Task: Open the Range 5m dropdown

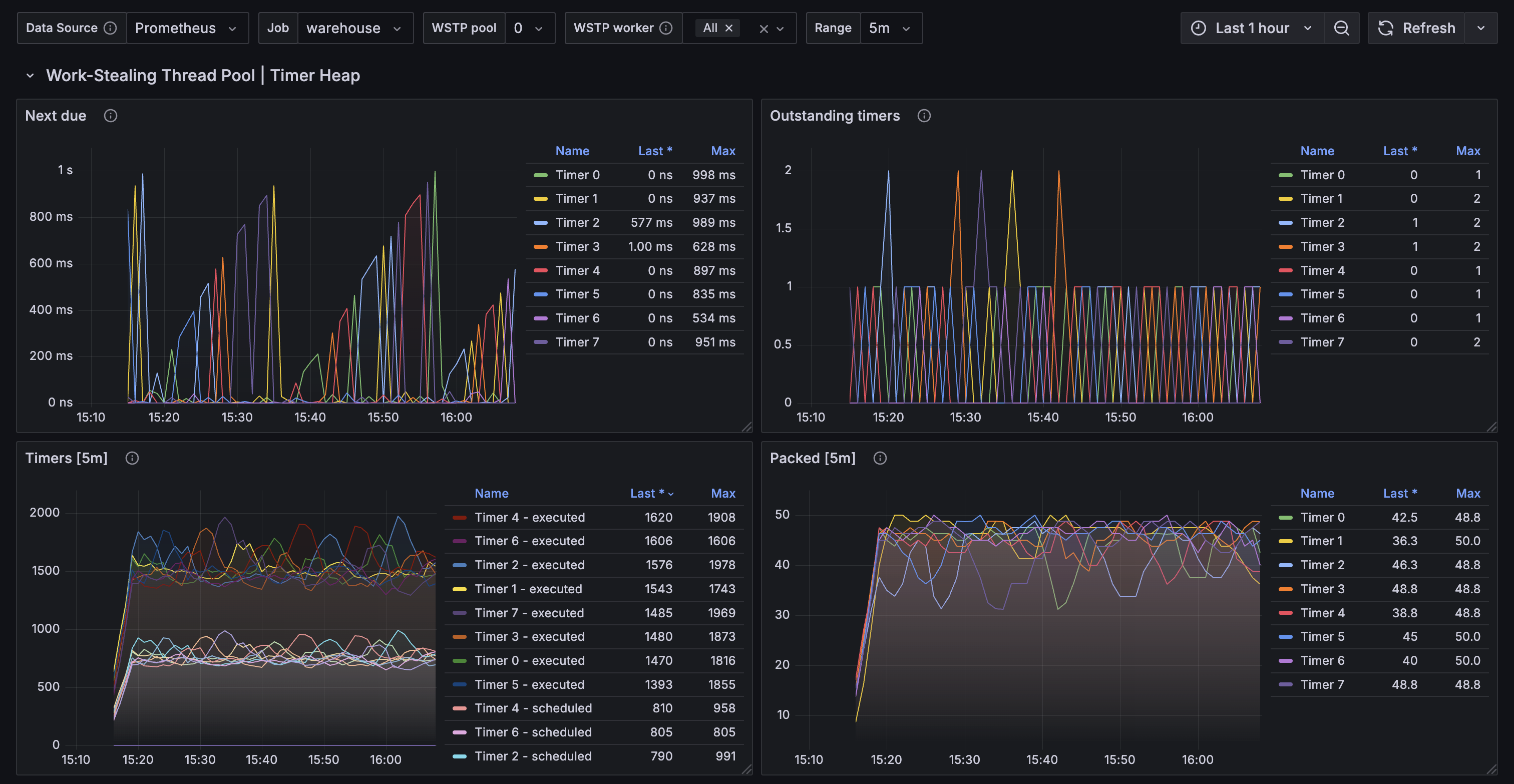Action: pyautogui.click(x=890, y=28)
